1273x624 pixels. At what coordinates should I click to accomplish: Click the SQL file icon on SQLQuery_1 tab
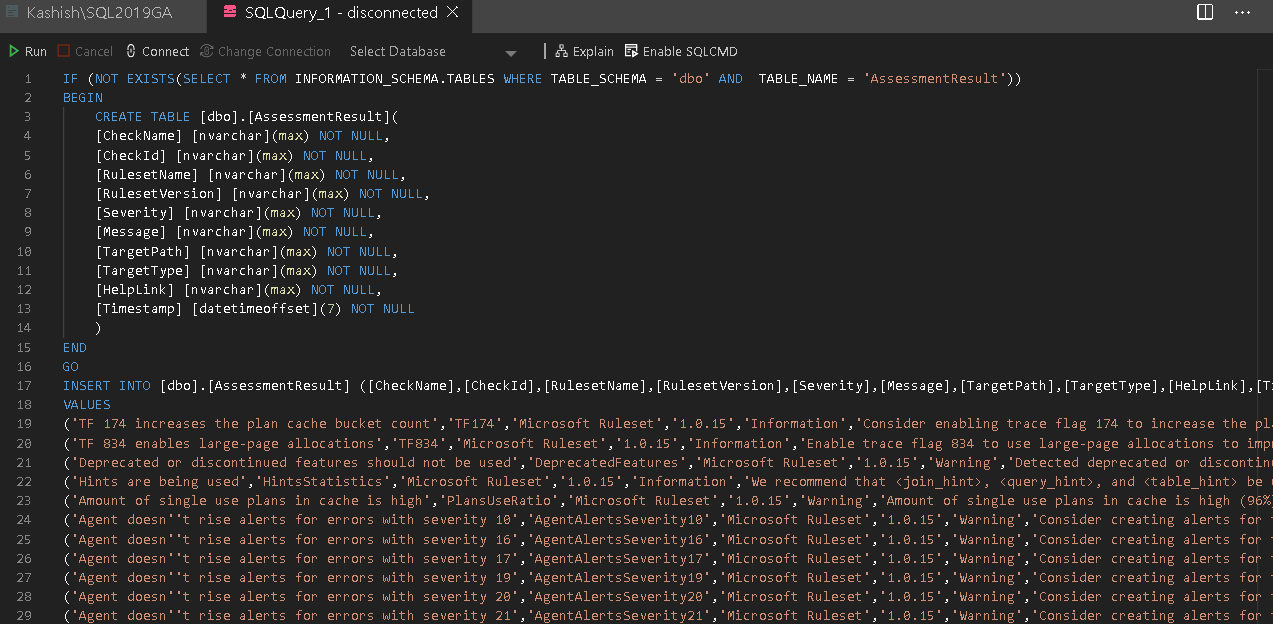point(230,13)
